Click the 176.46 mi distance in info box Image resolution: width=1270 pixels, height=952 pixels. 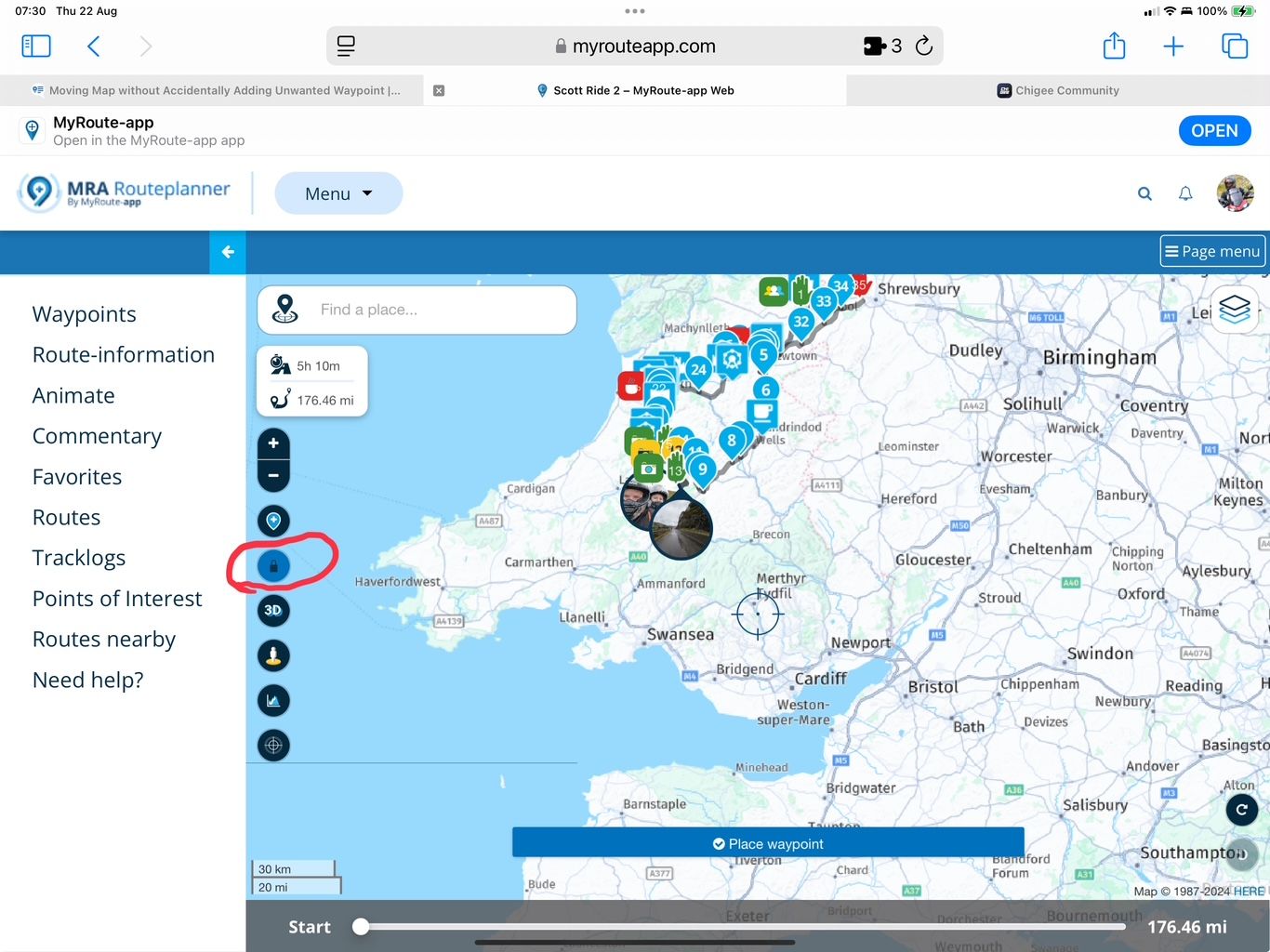[x=325, y=401]
